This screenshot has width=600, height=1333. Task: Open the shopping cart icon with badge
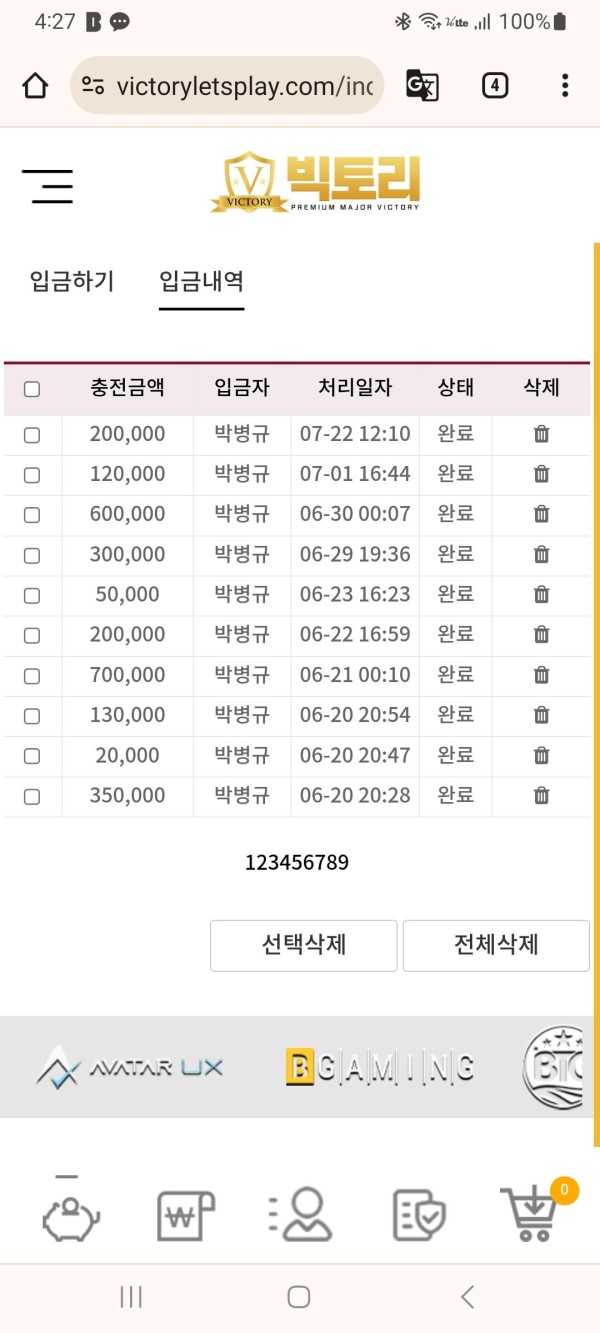click(x=536, y=1211)
